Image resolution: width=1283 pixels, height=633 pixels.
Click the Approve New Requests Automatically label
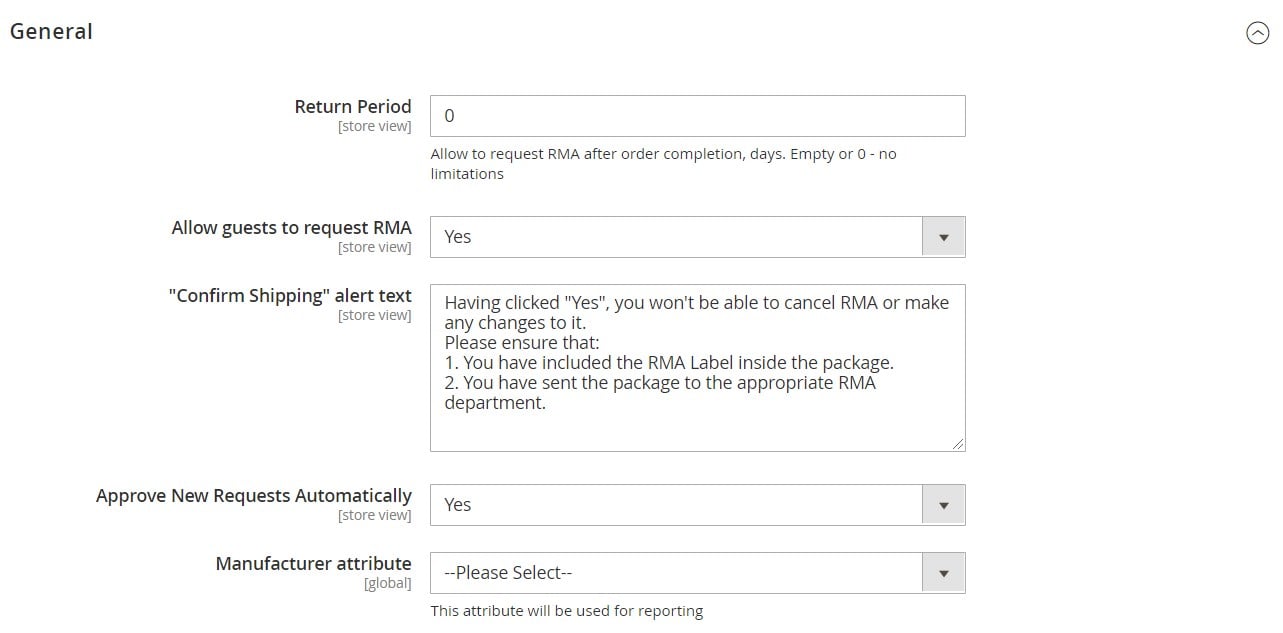[254, 495]
